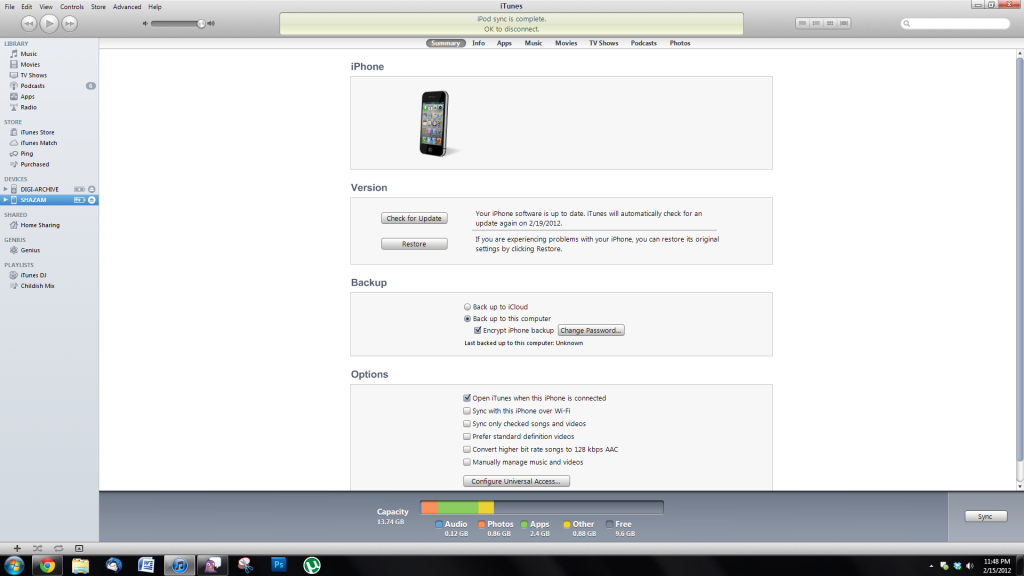Uncheck Open iTunes when this iPhone is connected
Viewport: 1024px width, 576px height.
point(467,398)
